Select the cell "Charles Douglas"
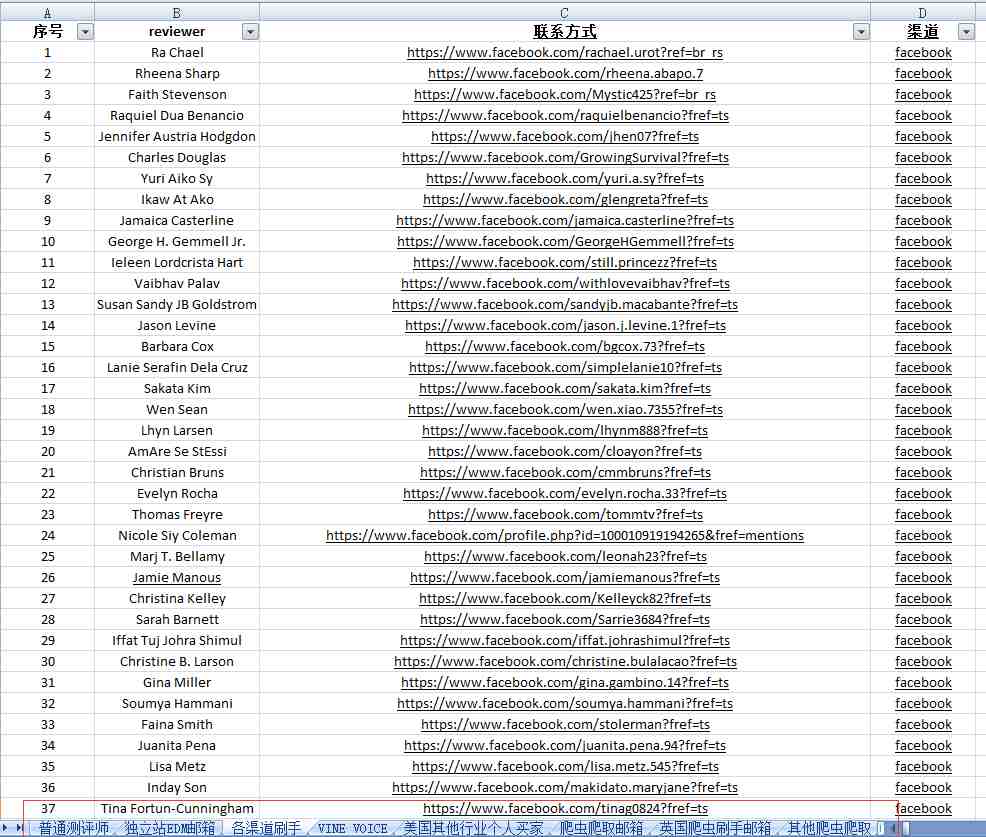Screen dimensions: 986x837 coord(177,158)
